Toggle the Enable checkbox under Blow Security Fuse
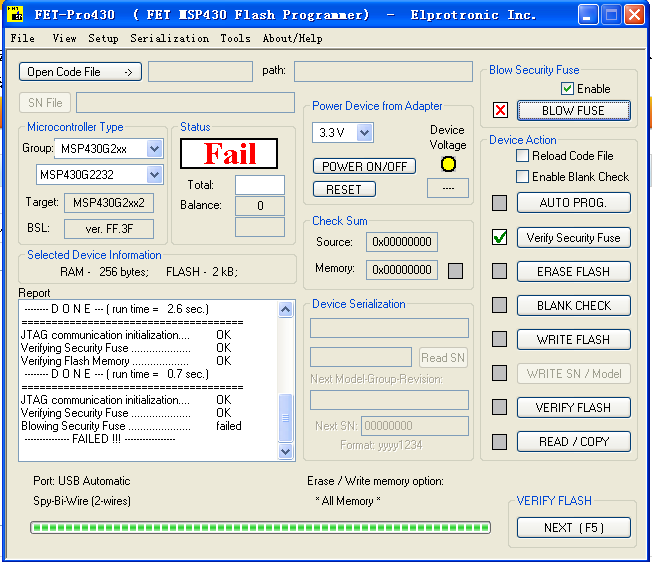The height and width of the screenshot is (562, 652). [x=567, y=89]
